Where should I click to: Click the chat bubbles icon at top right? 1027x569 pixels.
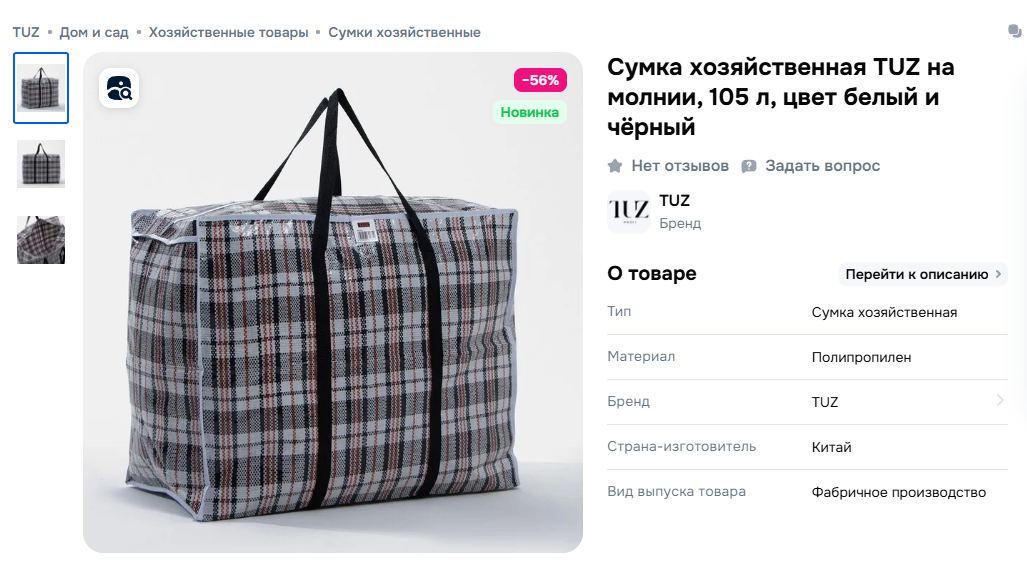click(x=1015, y=31)
